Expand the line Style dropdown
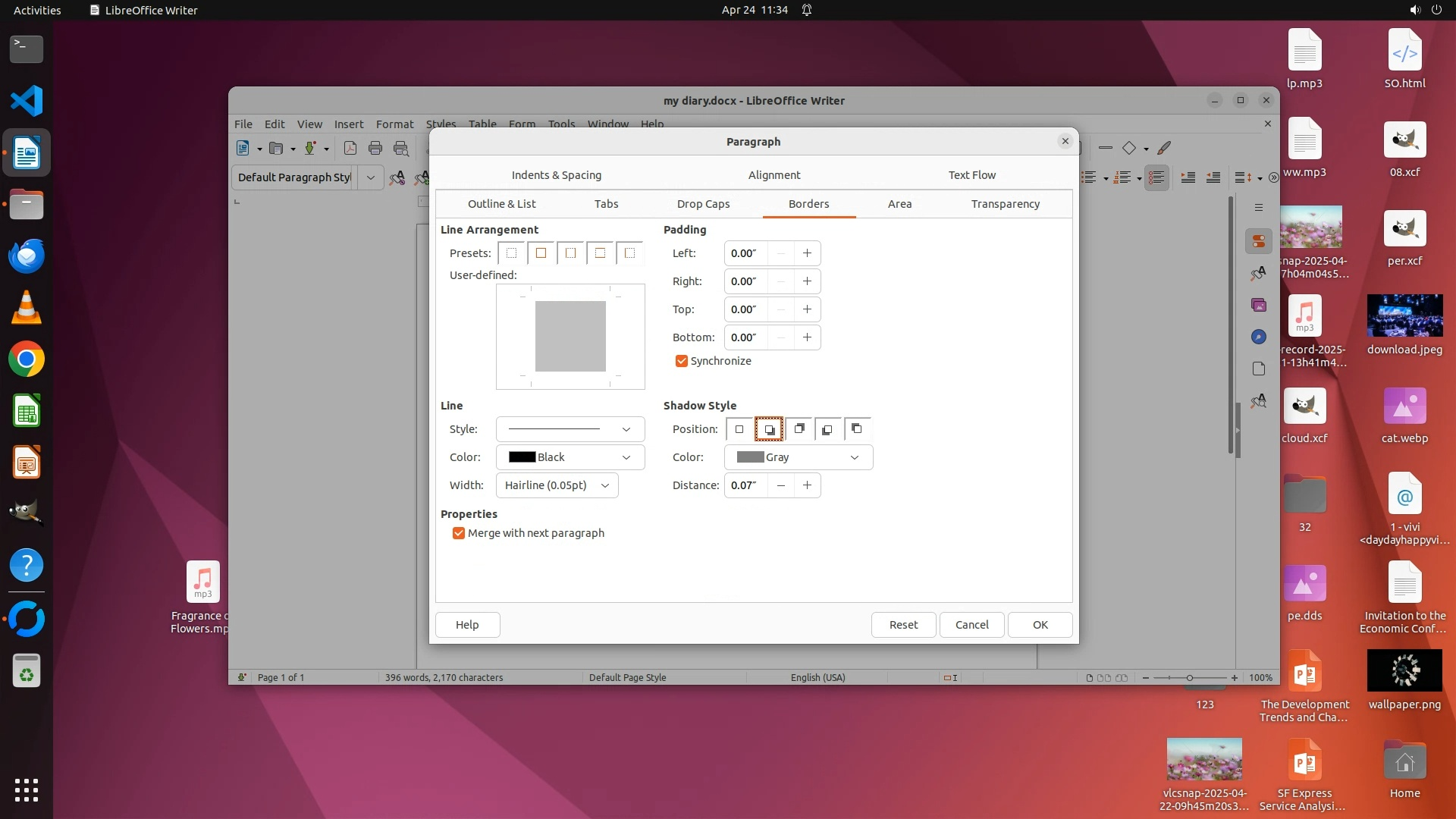Viewport: 1456px width, 819px height. [570, 429]
